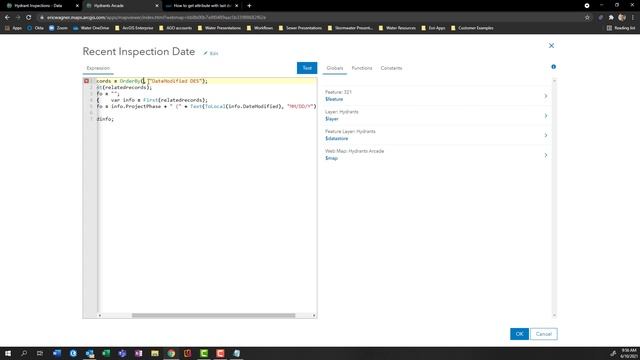
Task: Click the system clock in the taskbar
Action: tap(629, 353)
